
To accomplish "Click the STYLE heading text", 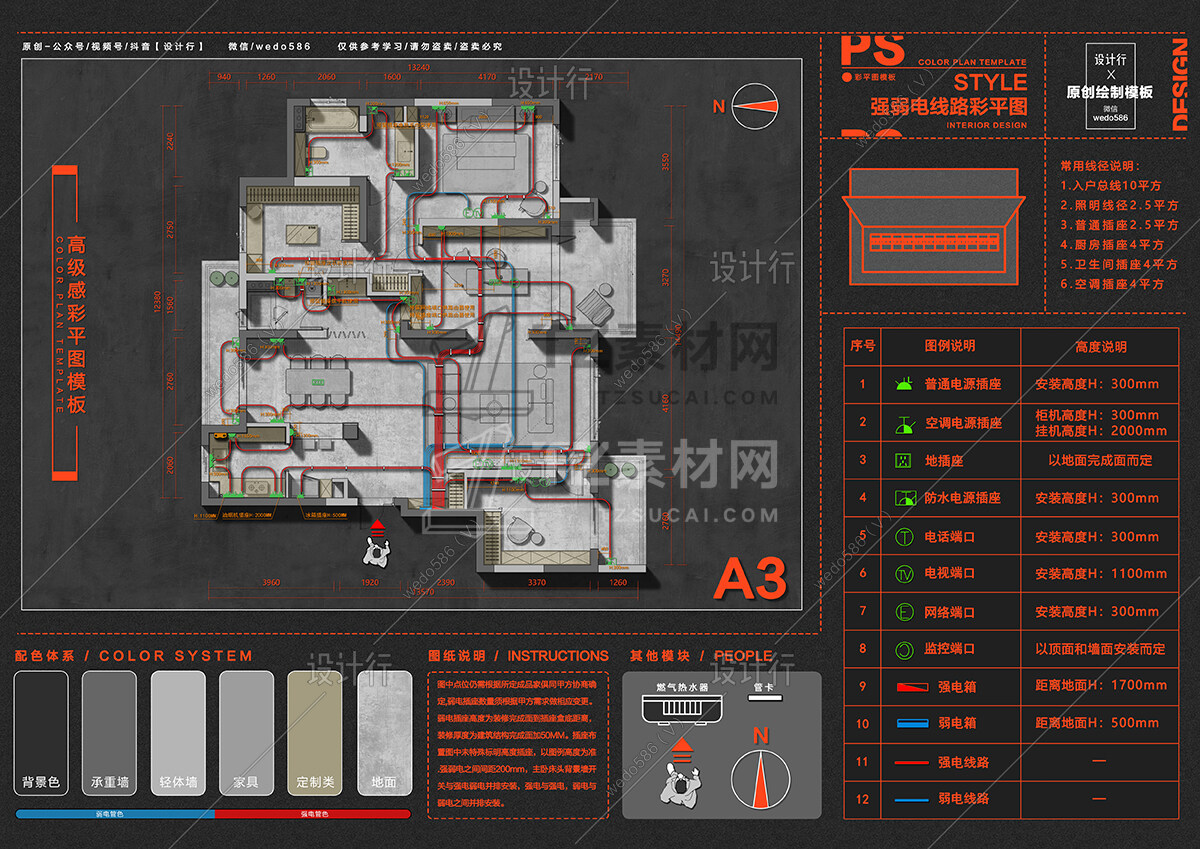I will pos(990,82).
